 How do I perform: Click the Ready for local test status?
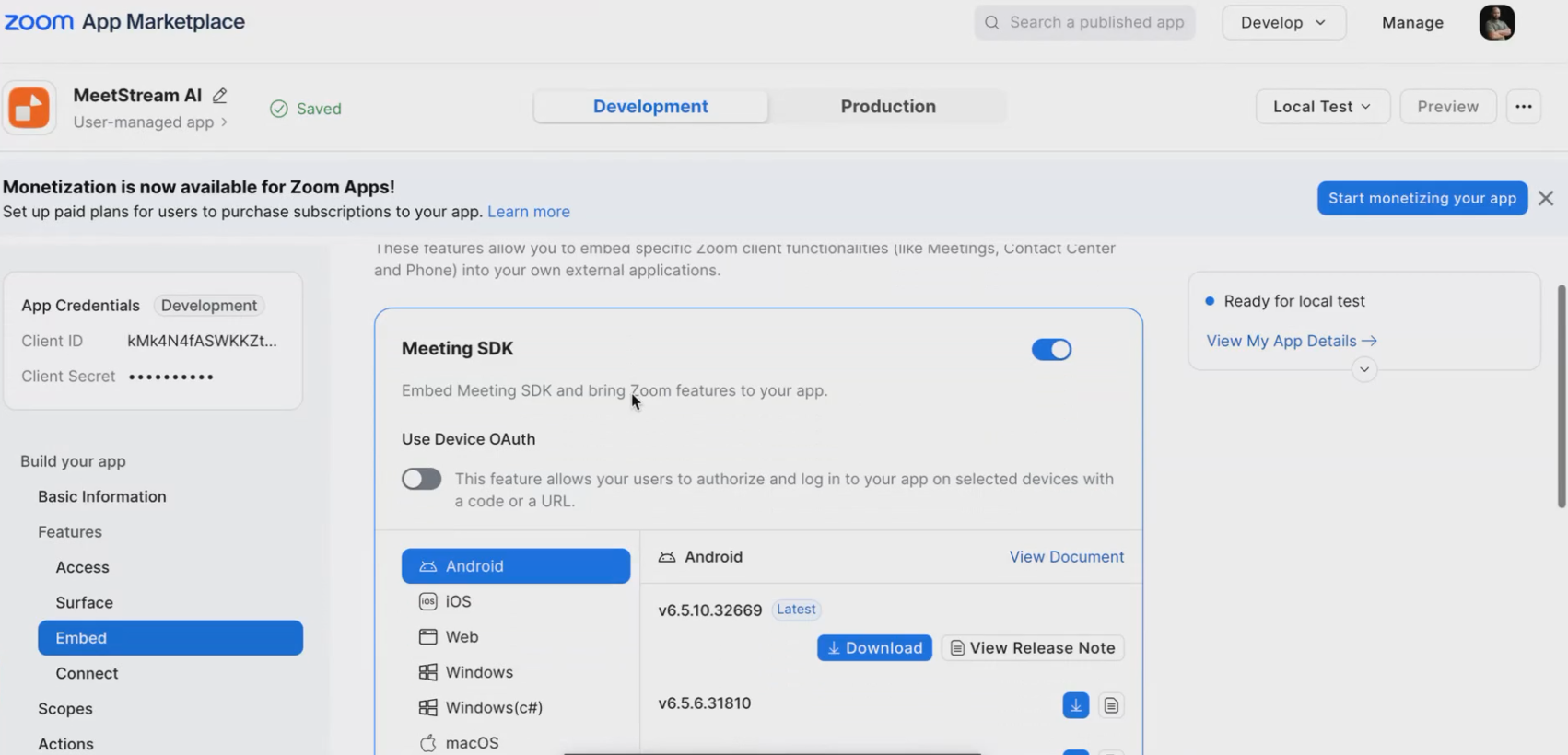pyautogui.click(x=1294, y=301)
